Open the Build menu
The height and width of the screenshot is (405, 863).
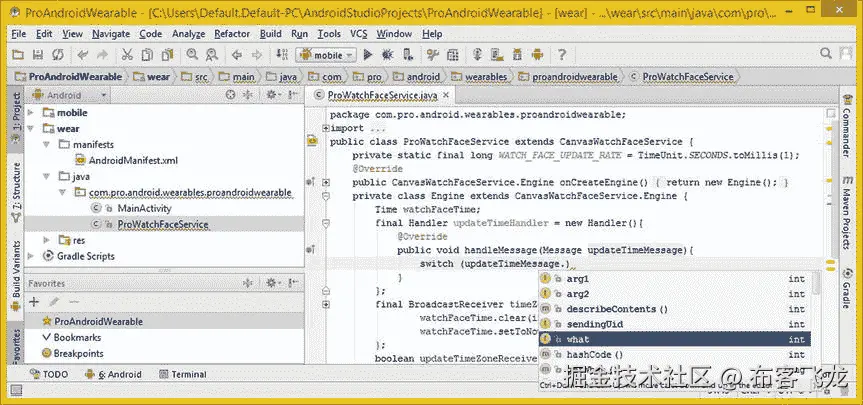click(270, 34)
